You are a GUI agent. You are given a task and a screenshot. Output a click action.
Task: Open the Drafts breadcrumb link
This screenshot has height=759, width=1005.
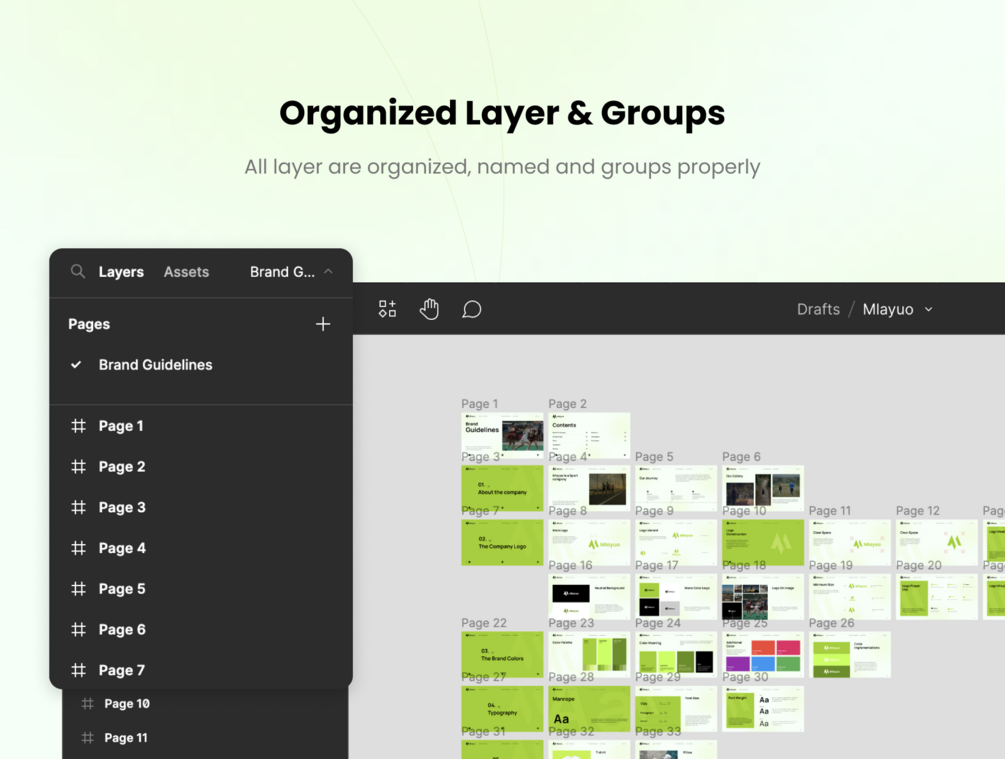pos(818,309)
